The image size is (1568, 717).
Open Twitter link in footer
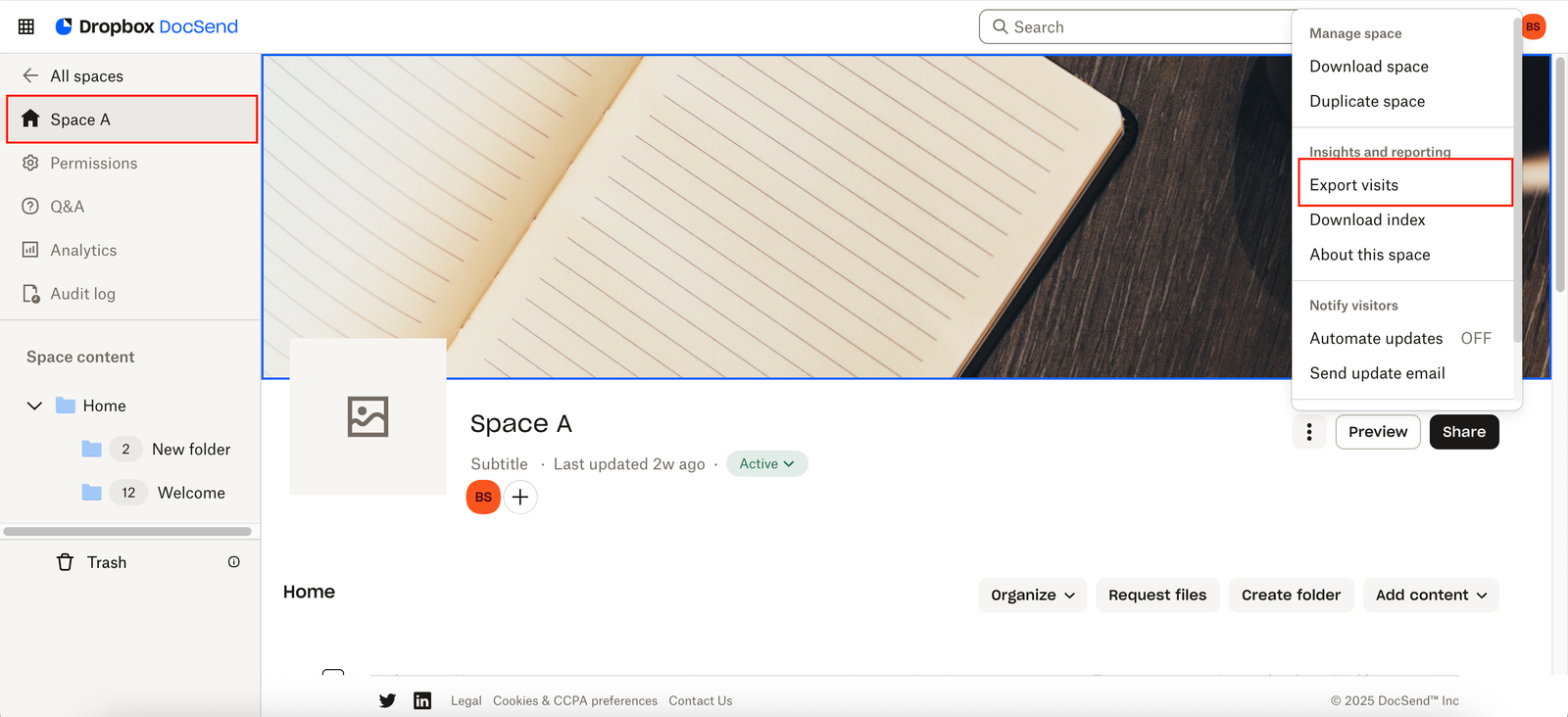point(388,700)
